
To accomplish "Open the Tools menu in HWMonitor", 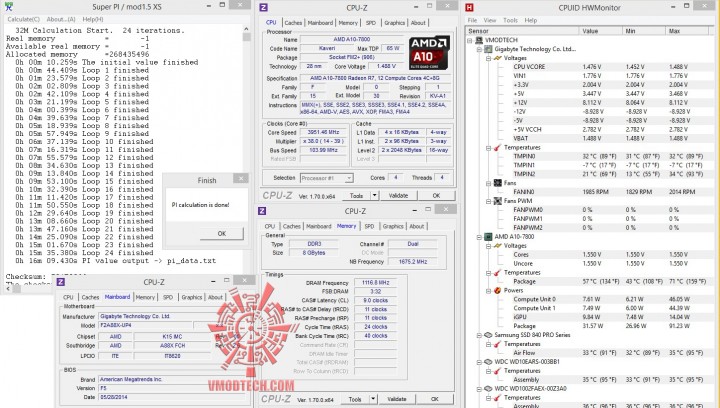I will tap(510, 20).
